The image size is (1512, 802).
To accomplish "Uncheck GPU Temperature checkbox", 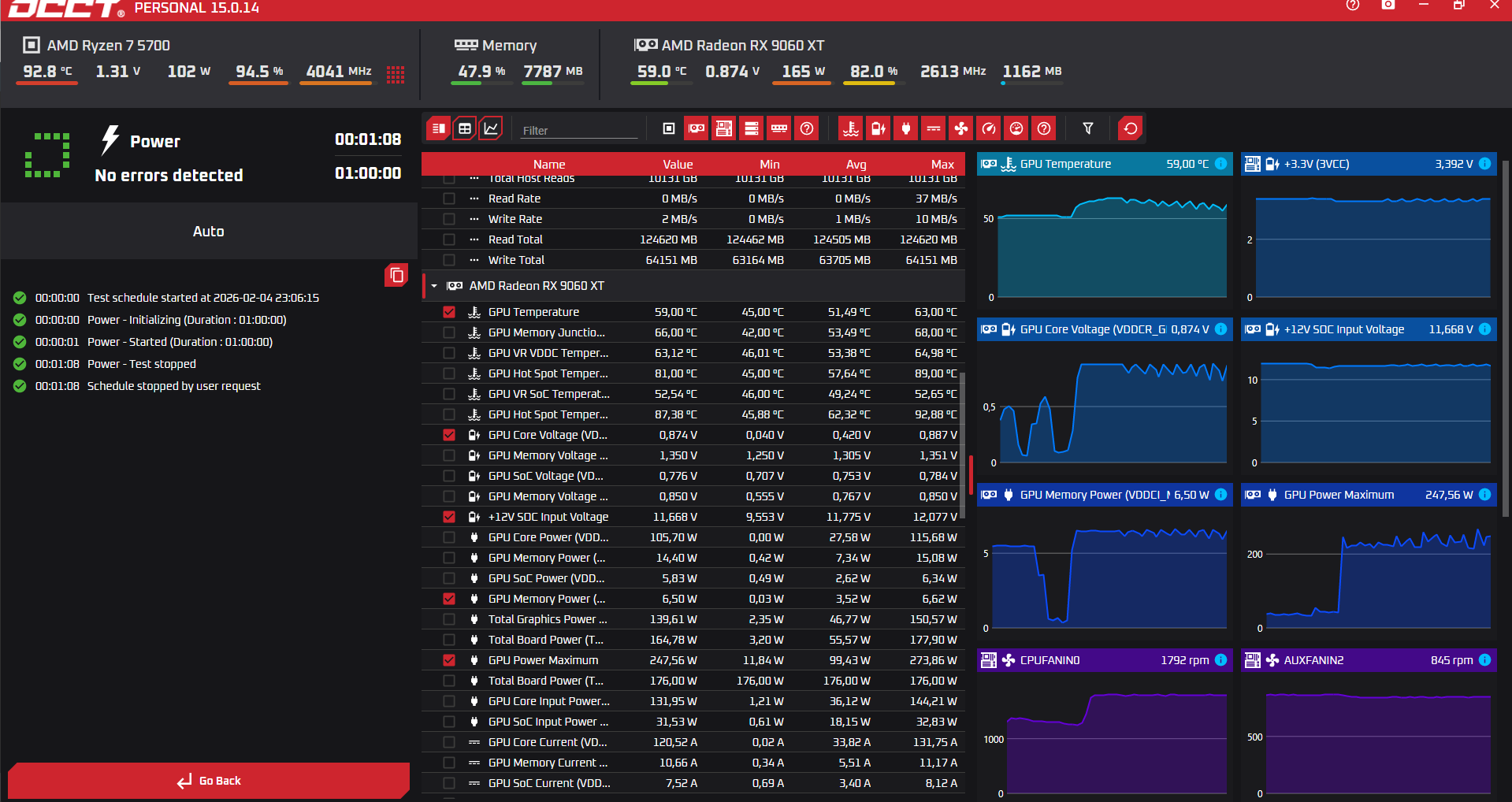I will pos(449,312).
